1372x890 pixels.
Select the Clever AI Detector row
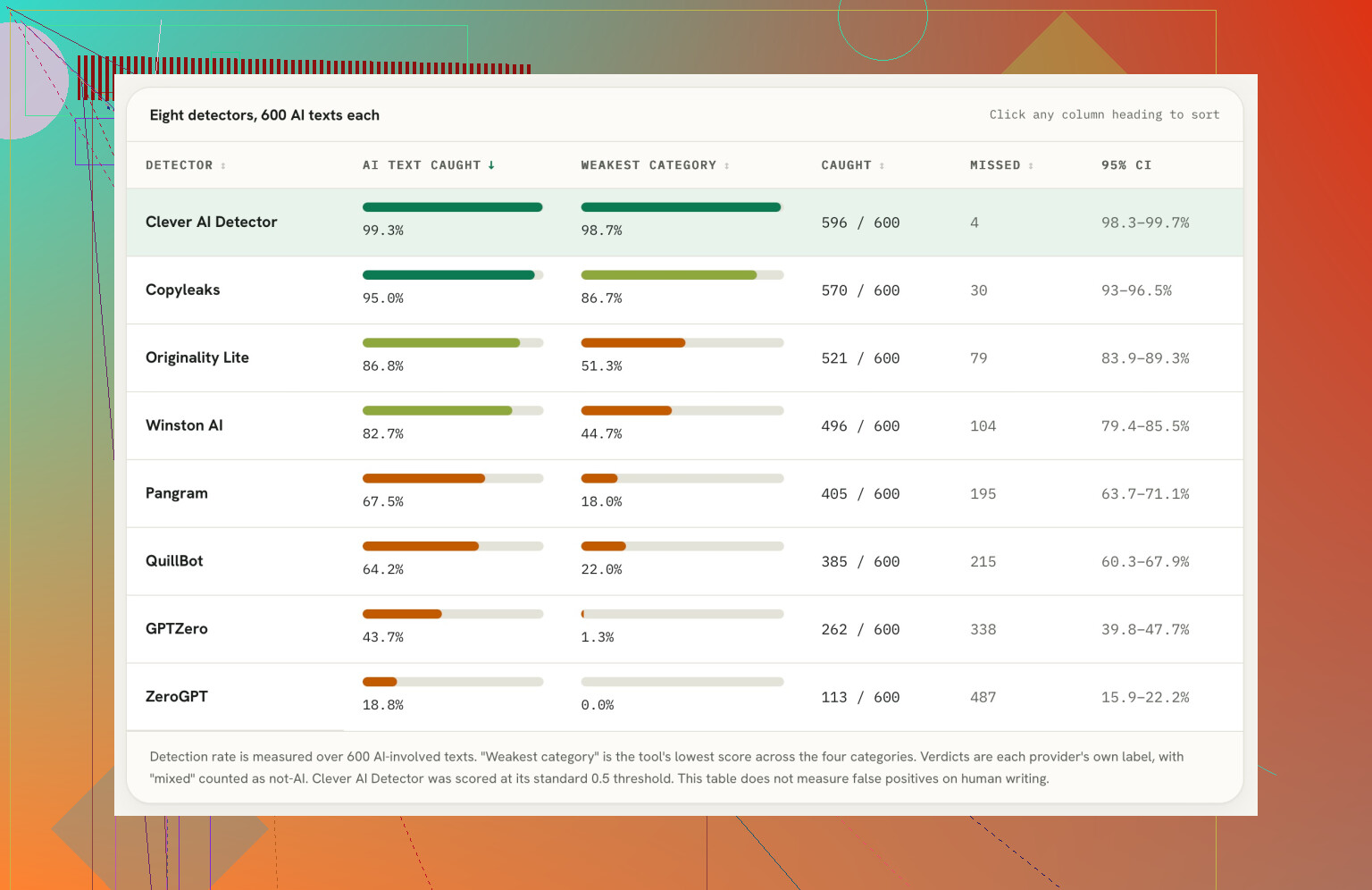click(685, 222)
